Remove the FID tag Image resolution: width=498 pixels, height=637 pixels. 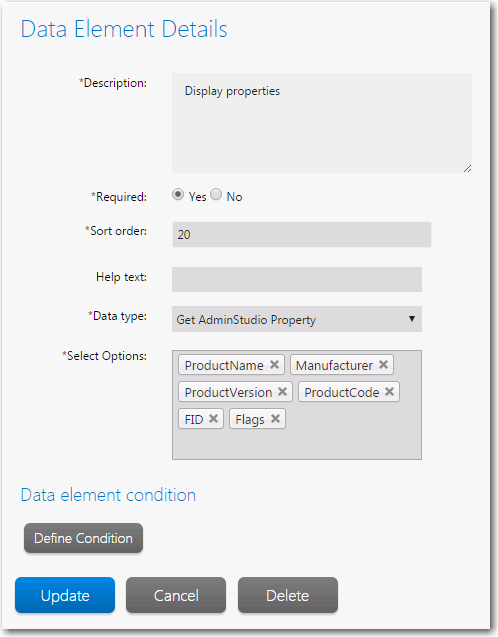click(x=214, y=418)
